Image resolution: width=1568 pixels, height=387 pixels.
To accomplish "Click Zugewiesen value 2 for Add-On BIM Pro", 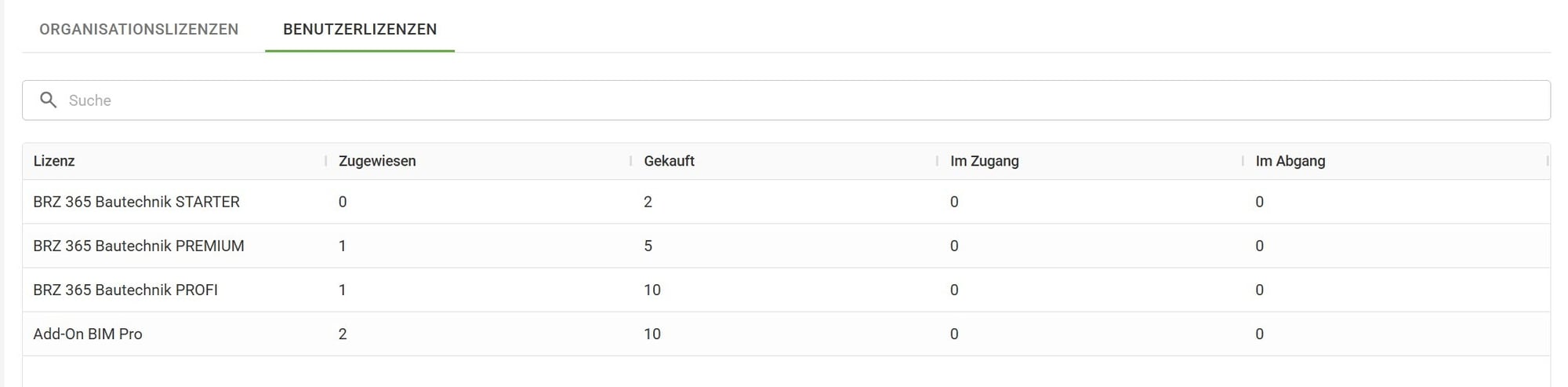I will tap(343, 334).
